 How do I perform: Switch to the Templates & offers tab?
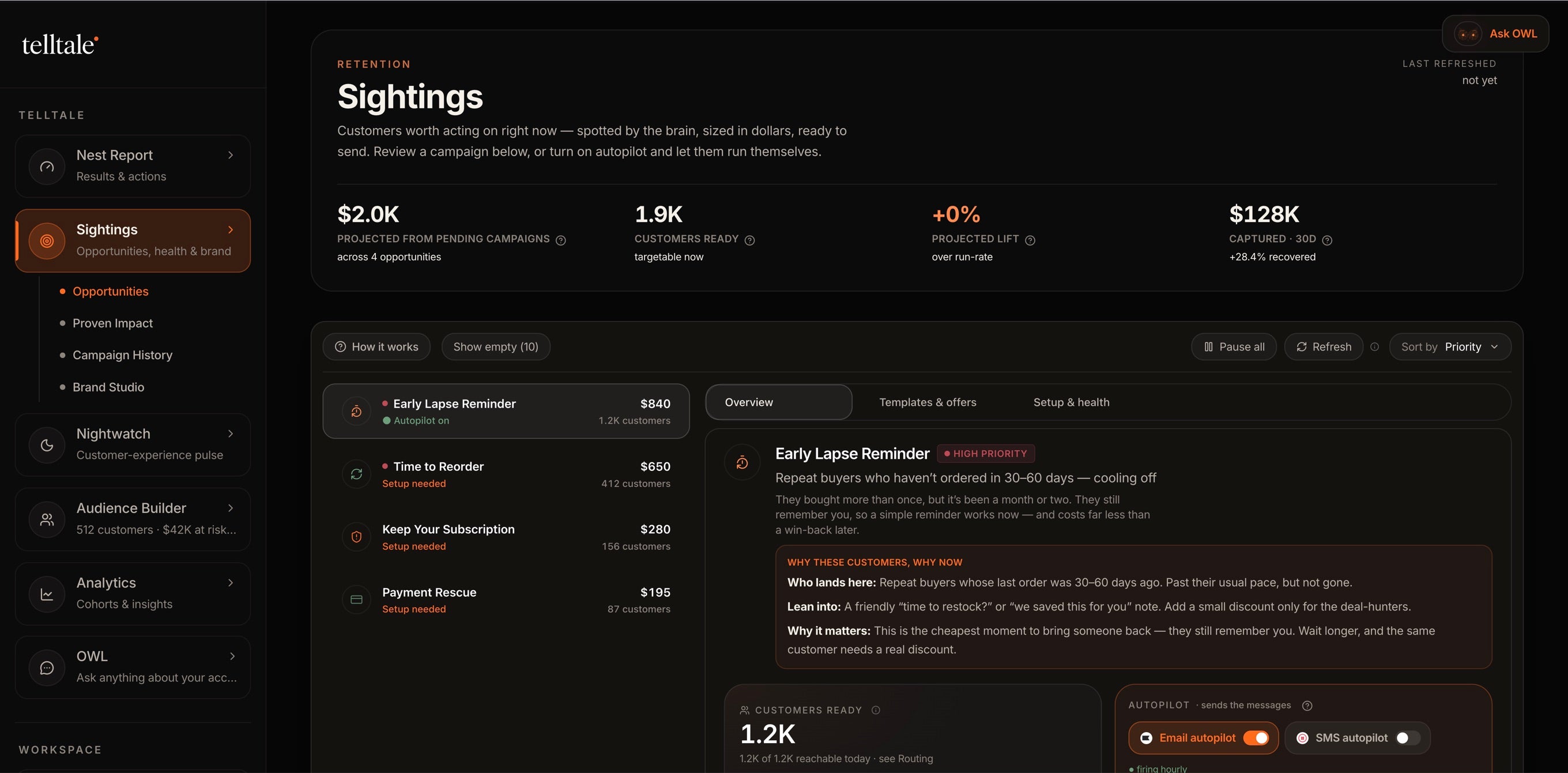point(928,402)
